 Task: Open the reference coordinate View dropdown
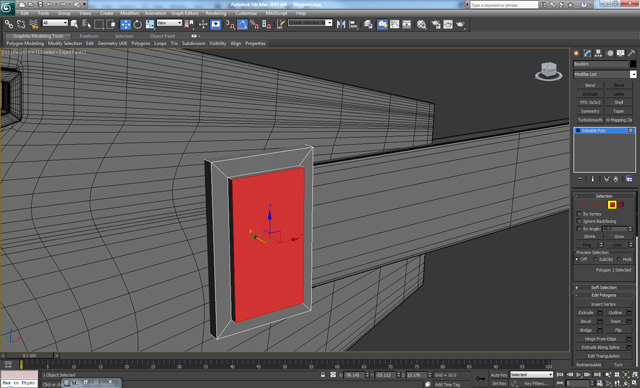click(x=169, y=23)
